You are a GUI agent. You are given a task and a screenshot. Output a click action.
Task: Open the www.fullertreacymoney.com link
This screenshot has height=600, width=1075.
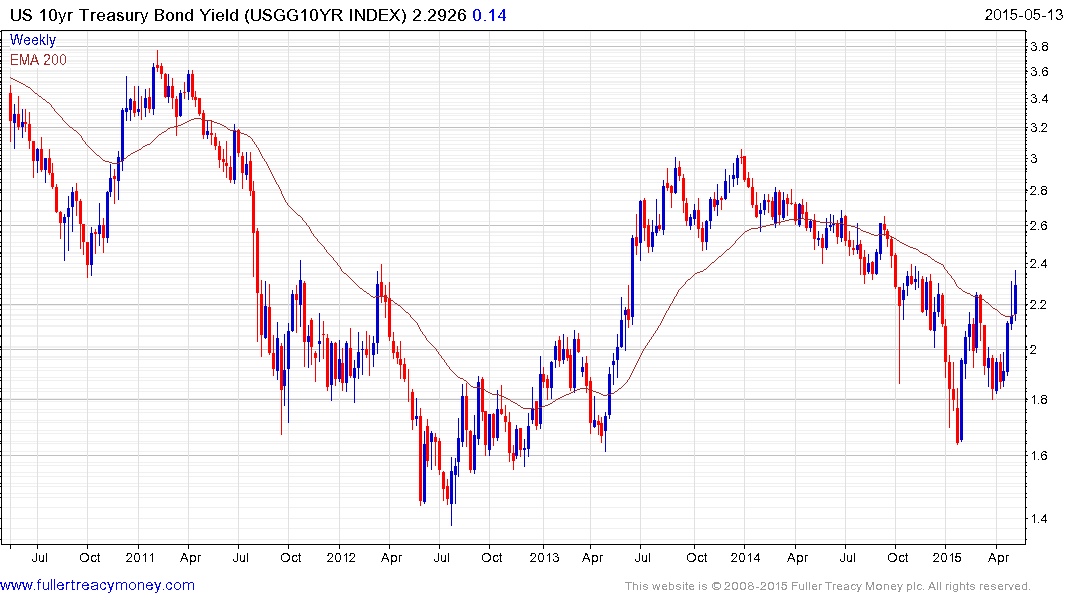(97, 586)
